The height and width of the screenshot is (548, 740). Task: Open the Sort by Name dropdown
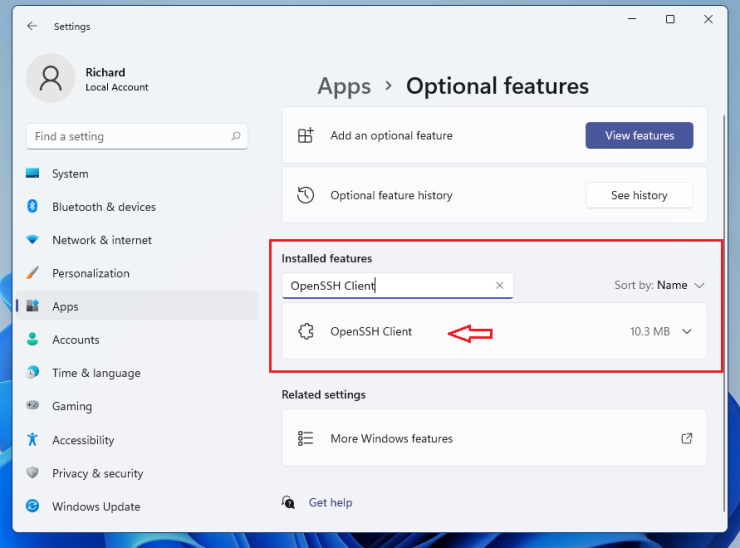660,285
